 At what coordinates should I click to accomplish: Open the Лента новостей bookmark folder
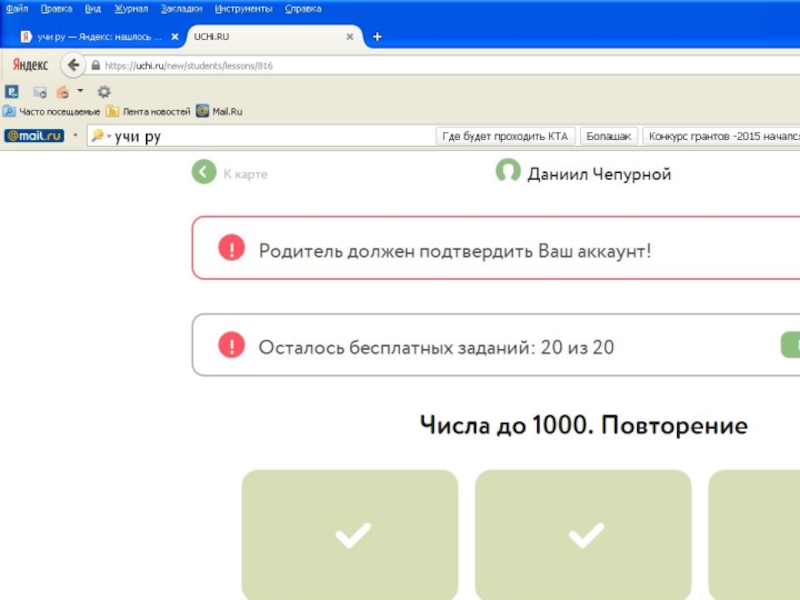click(x=148, y=111)
